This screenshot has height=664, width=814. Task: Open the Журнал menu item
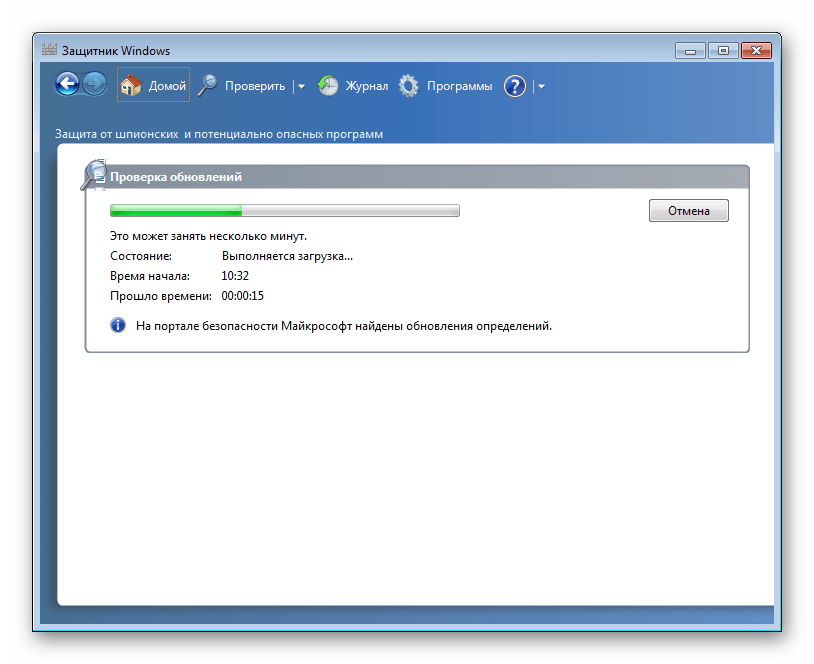(x=367, y=86)
